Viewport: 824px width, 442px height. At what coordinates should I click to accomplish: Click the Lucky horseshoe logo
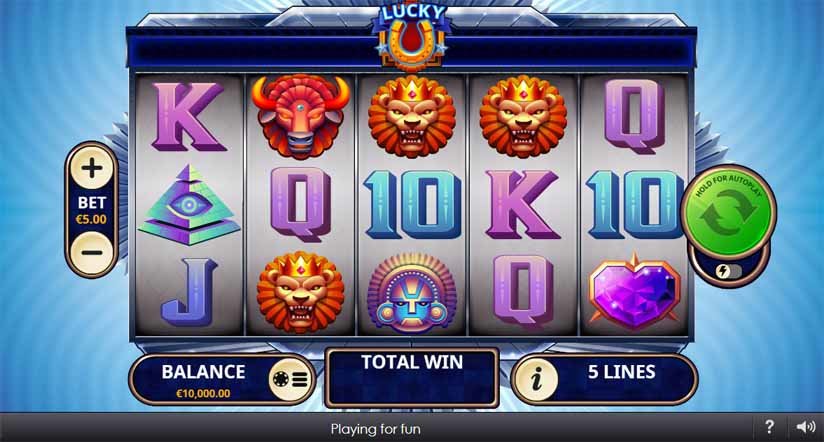pos(411,37)
